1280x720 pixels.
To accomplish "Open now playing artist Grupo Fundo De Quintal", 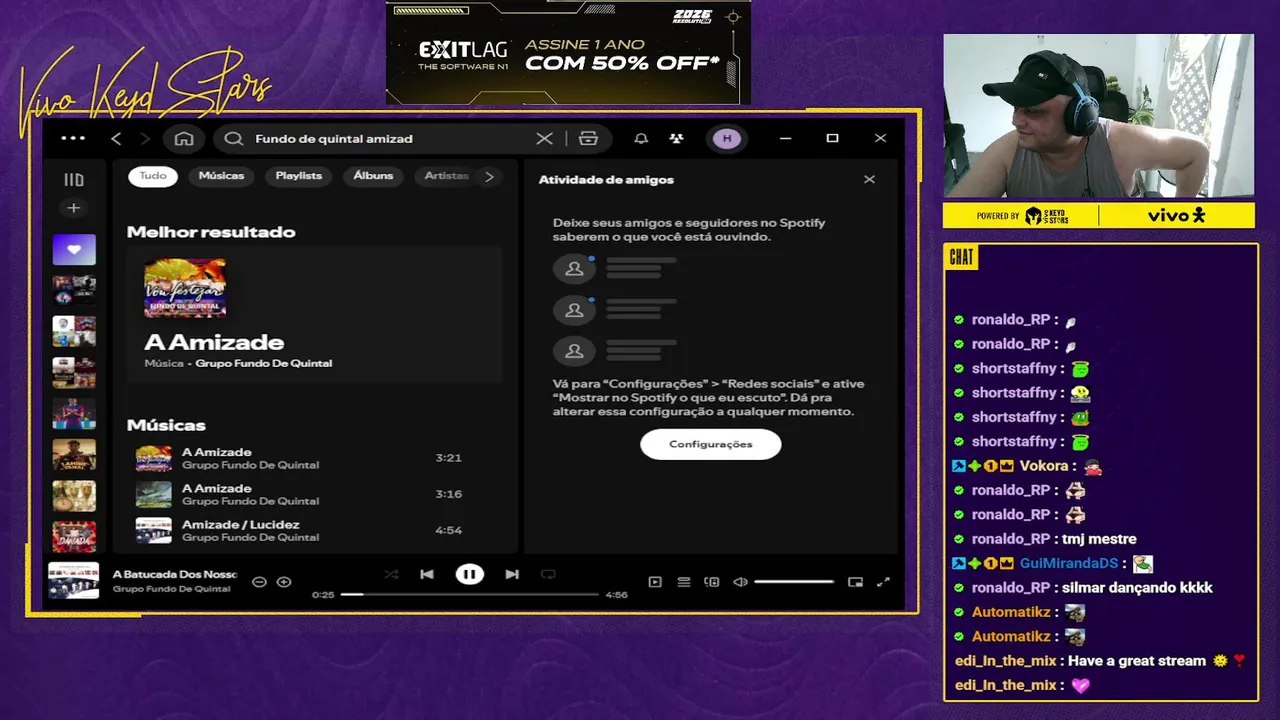I will tap(171, 589).
